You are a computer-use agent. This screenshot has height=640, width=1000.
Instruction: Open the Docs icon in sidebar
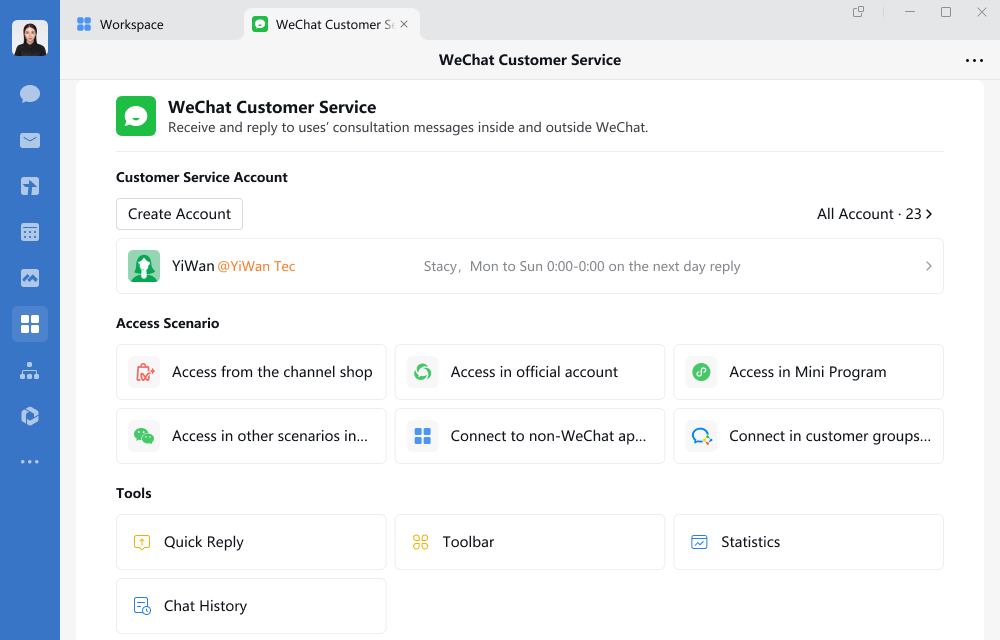click(x=30, y=186)
